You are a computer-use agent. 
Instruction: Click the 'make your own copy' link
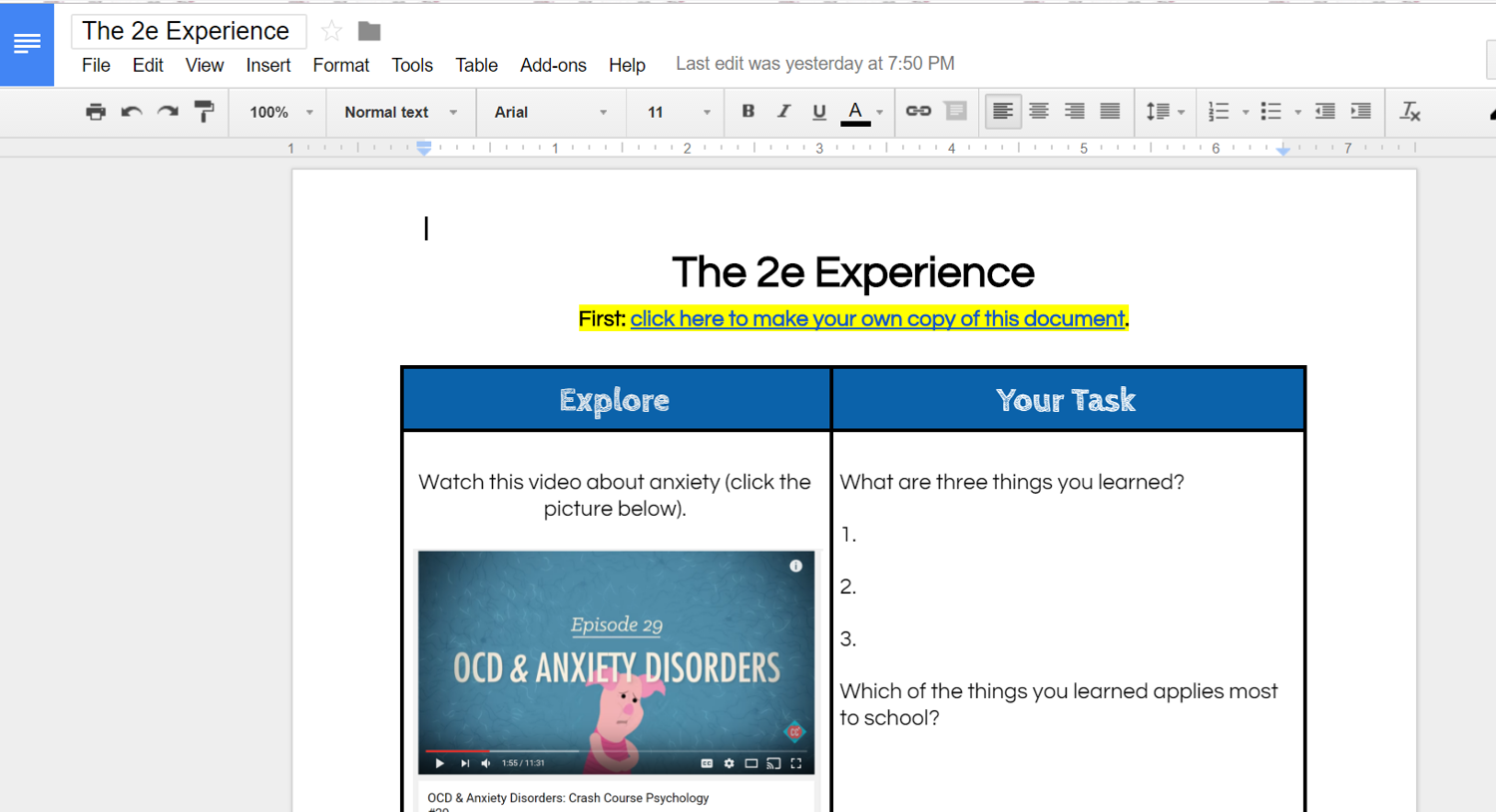tap(877, 319)
